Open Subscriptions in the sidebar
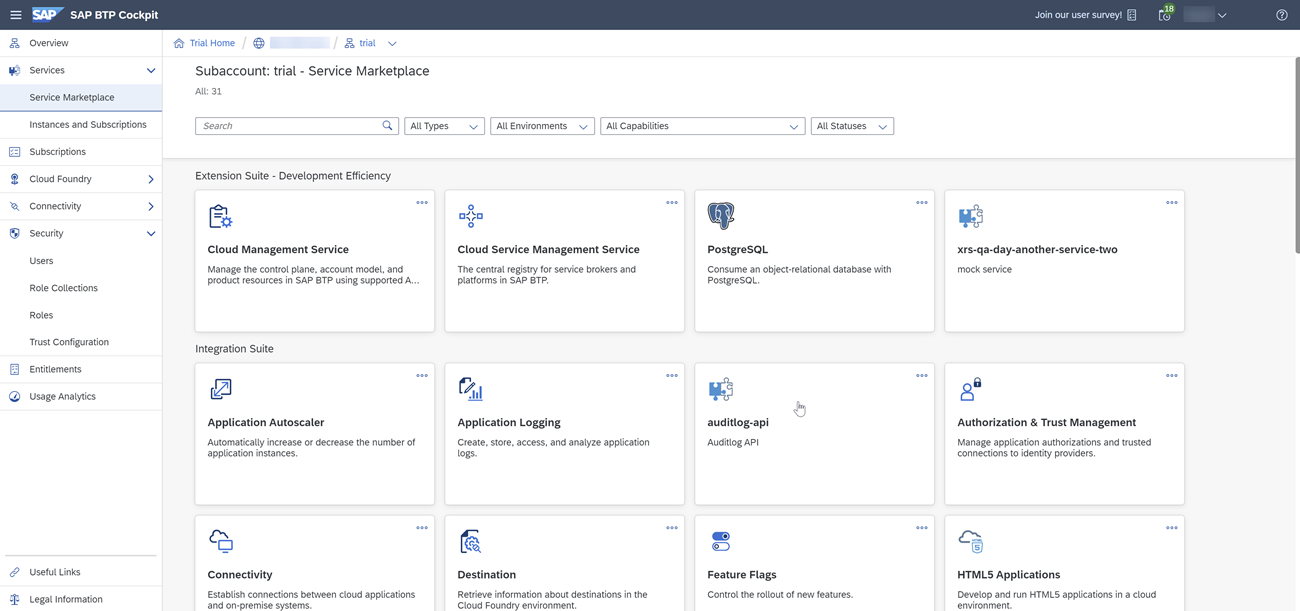Viewport: 1300px width, 611px height. coord(81,152)
